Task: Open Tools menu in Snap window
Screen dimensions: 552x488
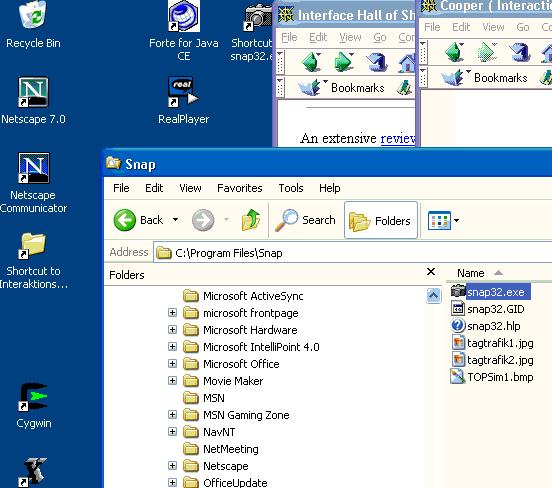Action: (x=291, y=188)
